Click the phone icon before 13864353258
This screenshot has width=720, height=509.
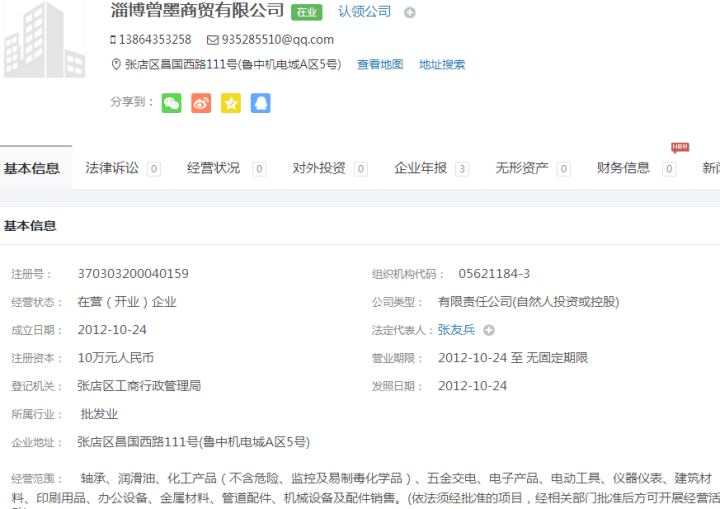[x=113, y=40]
